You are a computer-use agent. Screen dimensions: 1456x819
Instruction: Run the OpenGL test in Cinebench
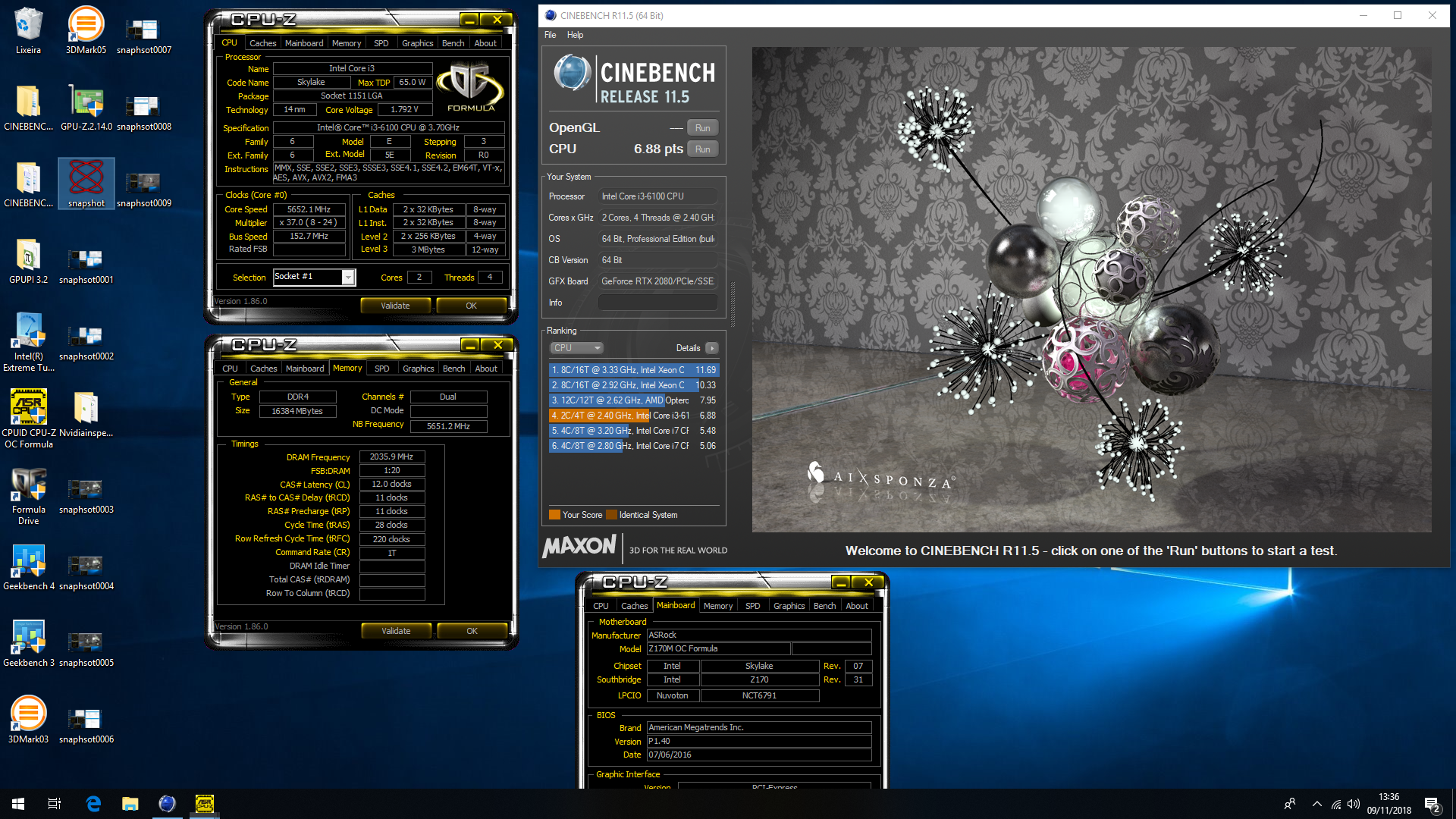pos(702,128)
